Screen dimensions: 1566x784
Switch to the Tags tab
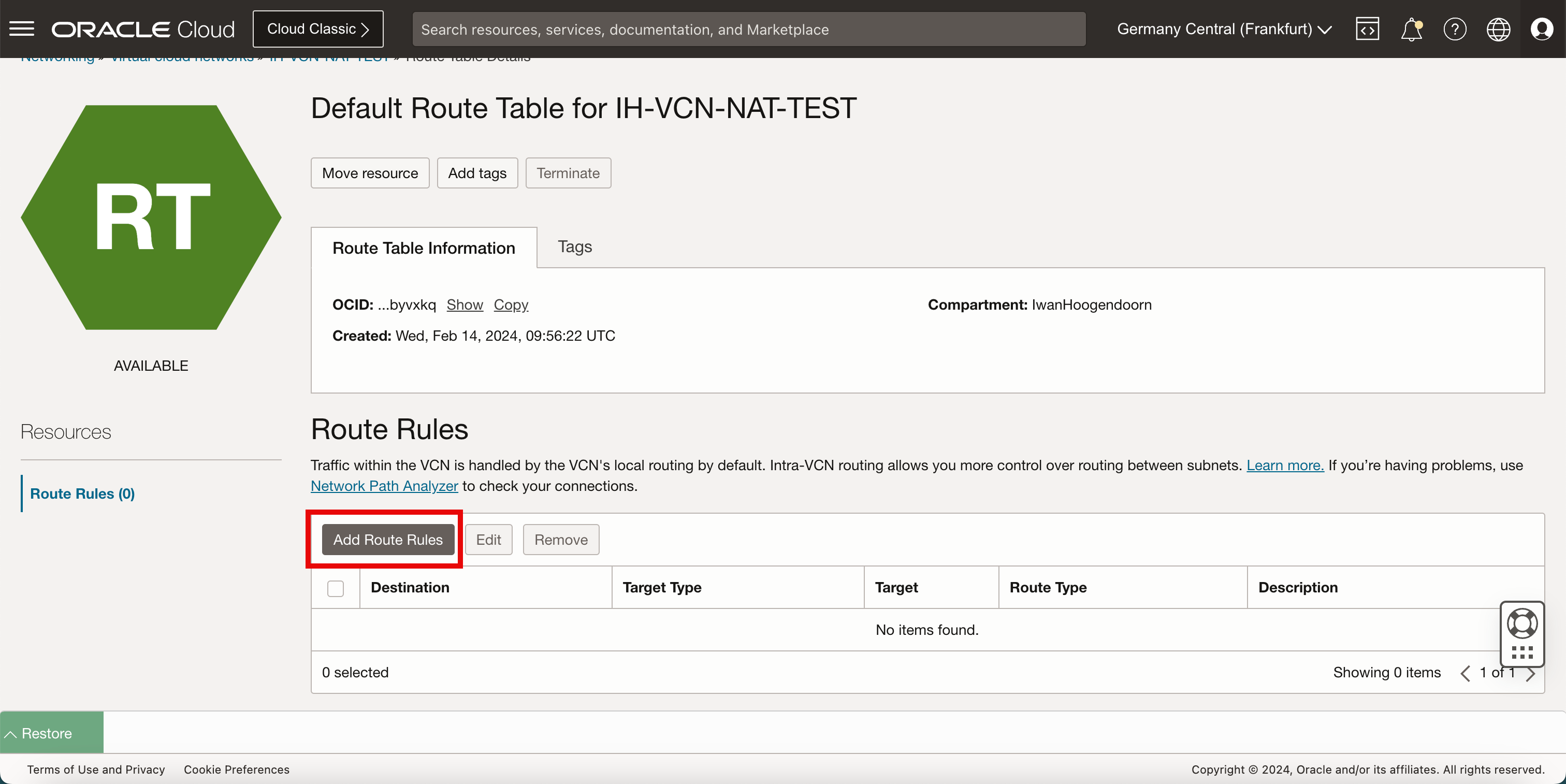click(x=574, y=246)
